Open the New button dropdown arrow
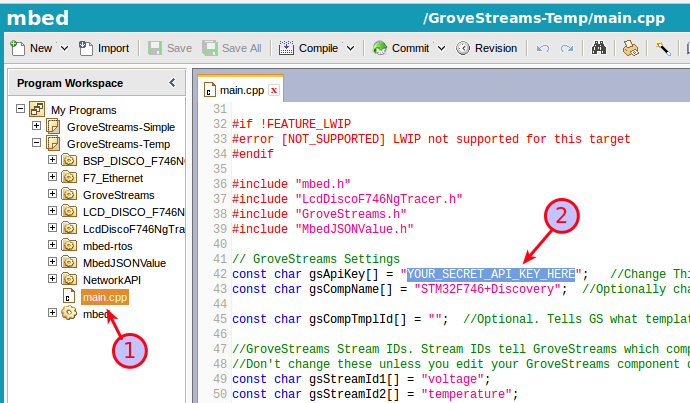This screenshot has height=403, width=690. (x=64, y=48)
